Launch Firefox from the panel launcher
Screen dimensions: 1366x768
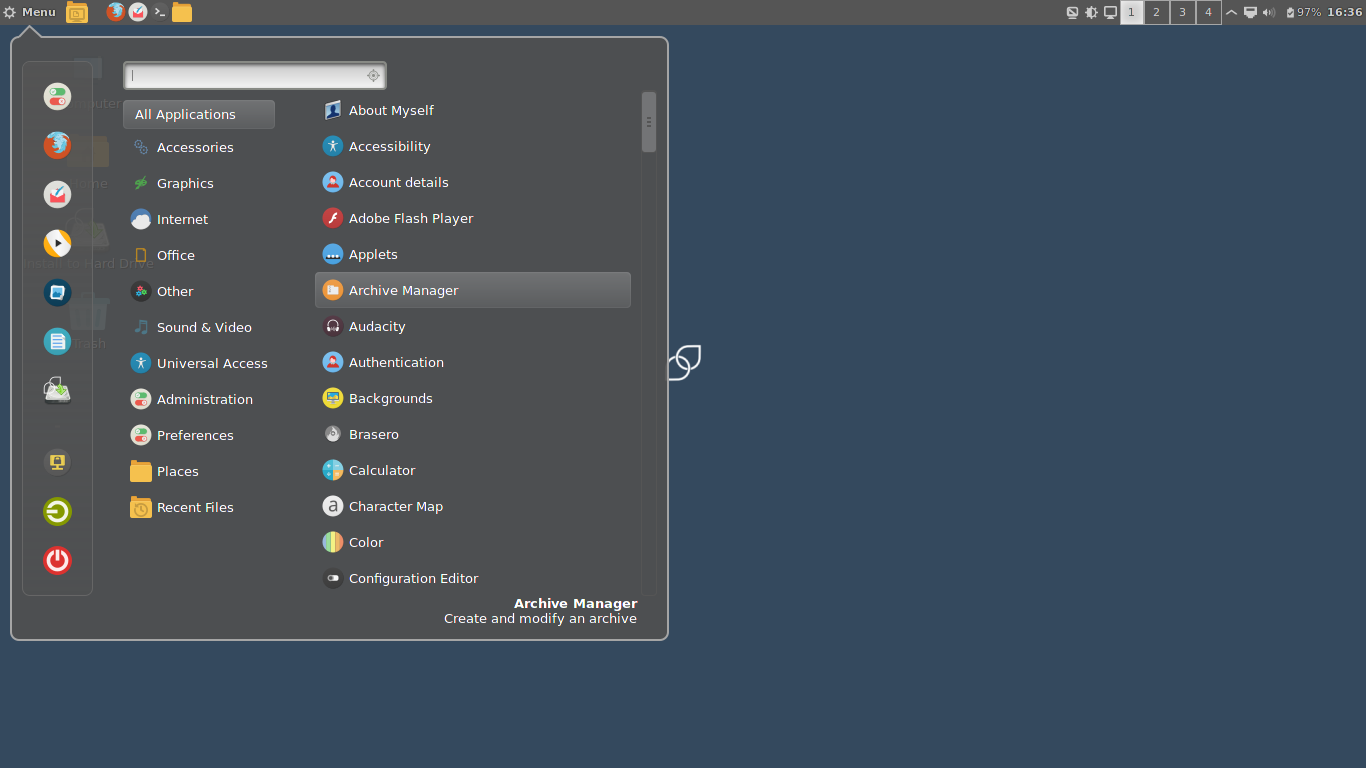coord(116,12)
